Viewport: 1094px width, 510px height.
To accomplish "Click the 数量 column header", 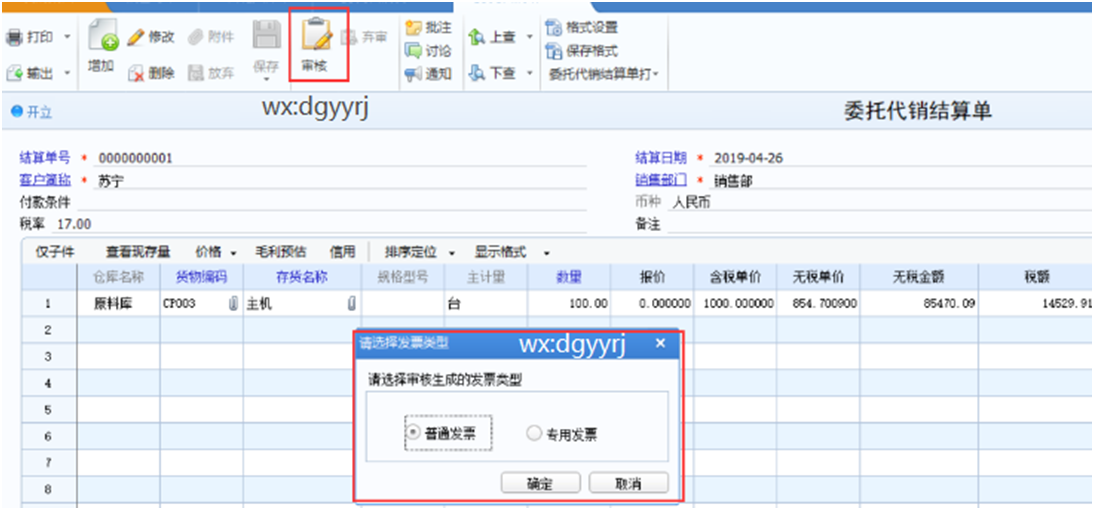I will click(569, 278).
